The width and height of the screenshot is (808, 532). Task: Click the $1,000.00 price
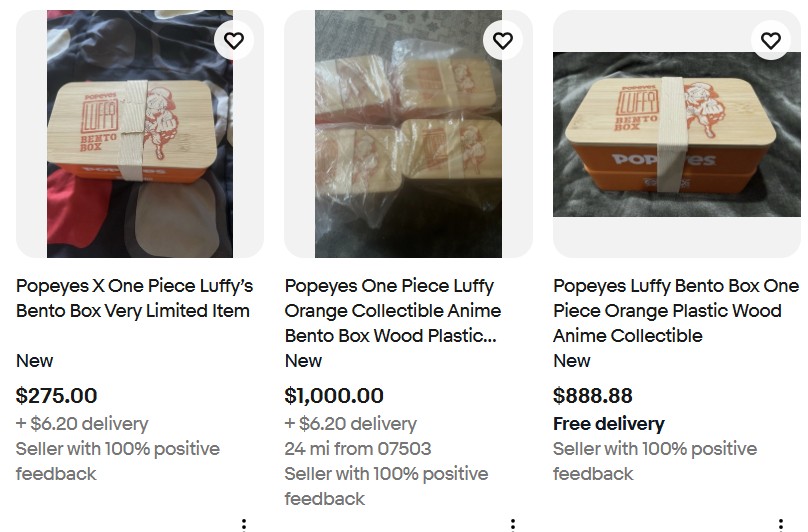point(334,396)
